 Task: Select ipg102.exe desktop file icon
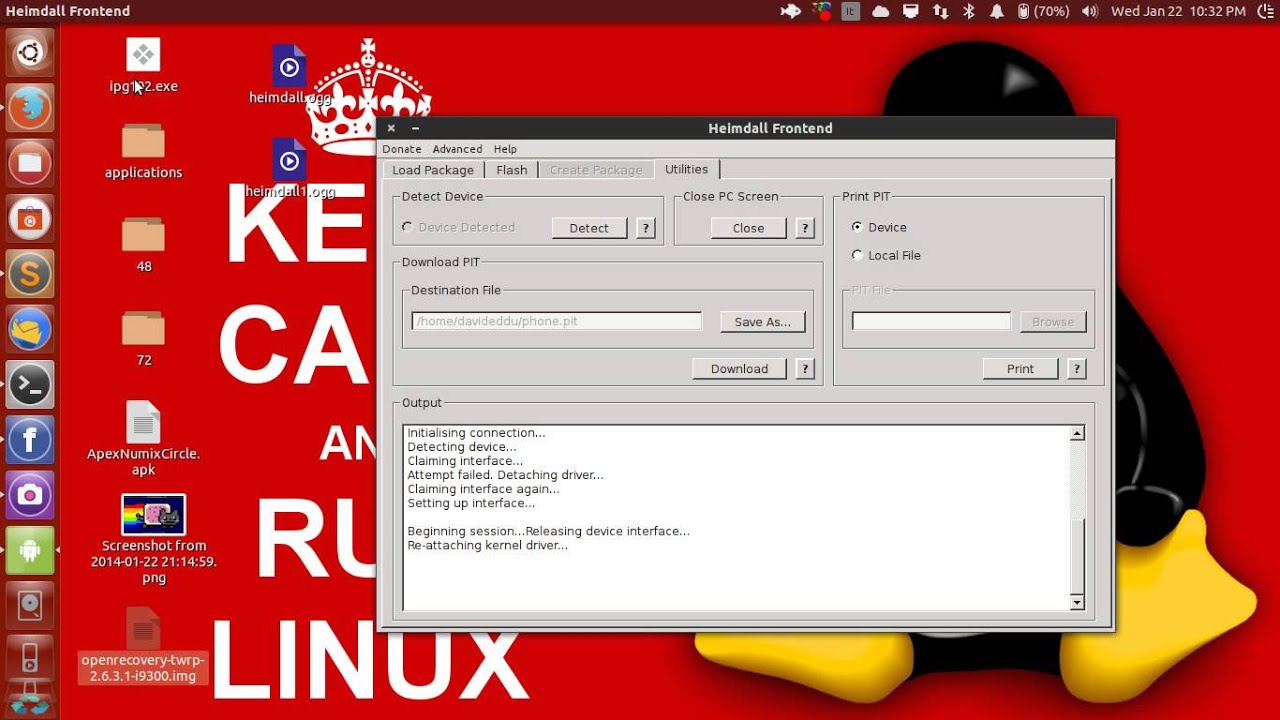(143, 66)
